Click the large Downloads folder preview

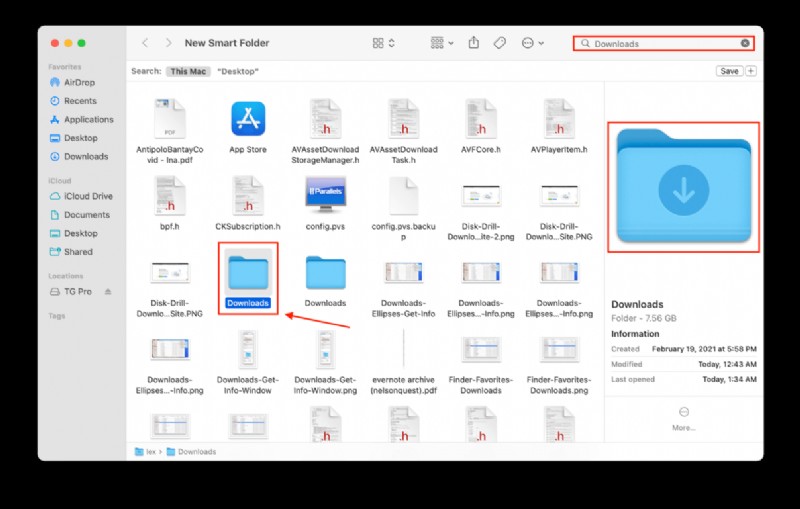[684, 187]
